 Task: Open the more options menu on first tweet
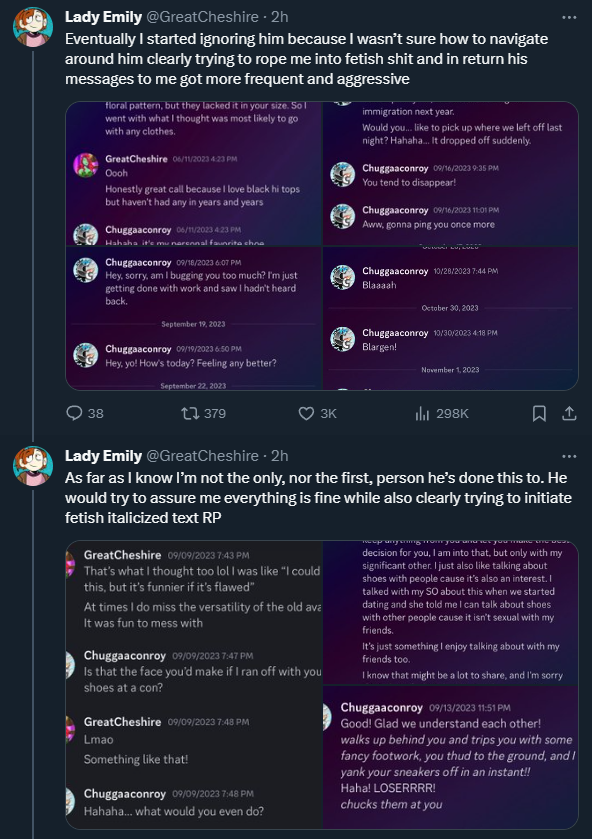(569, 17)
